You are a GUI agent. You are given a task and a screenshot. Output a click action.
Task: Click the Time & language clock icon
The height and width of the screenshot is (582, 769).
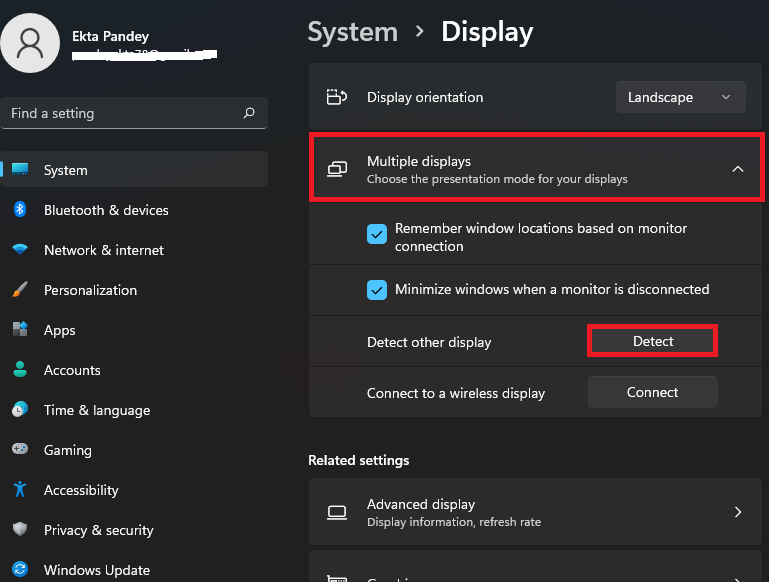20,410
